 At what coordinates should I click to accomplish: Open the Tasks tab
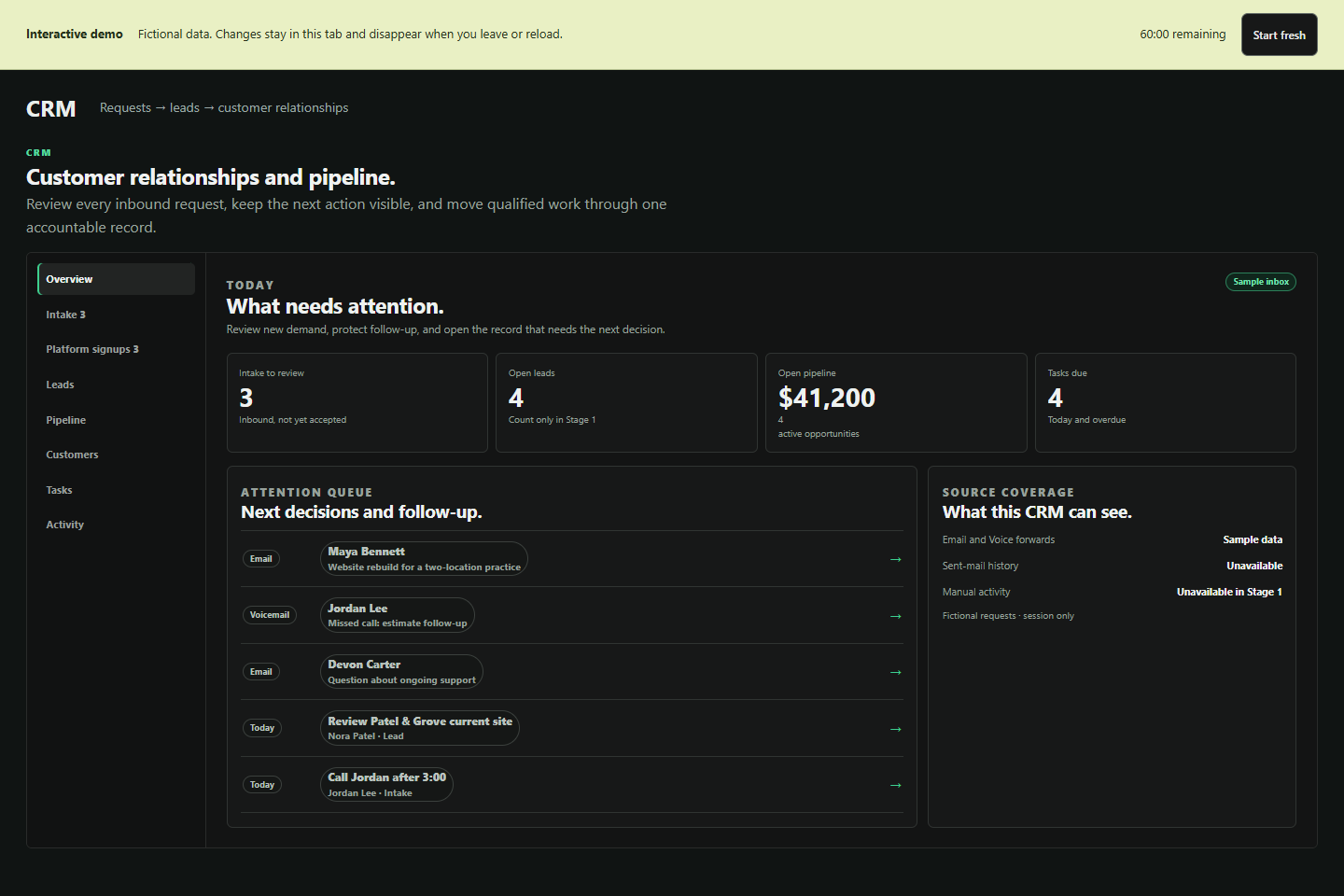(116, 490)
